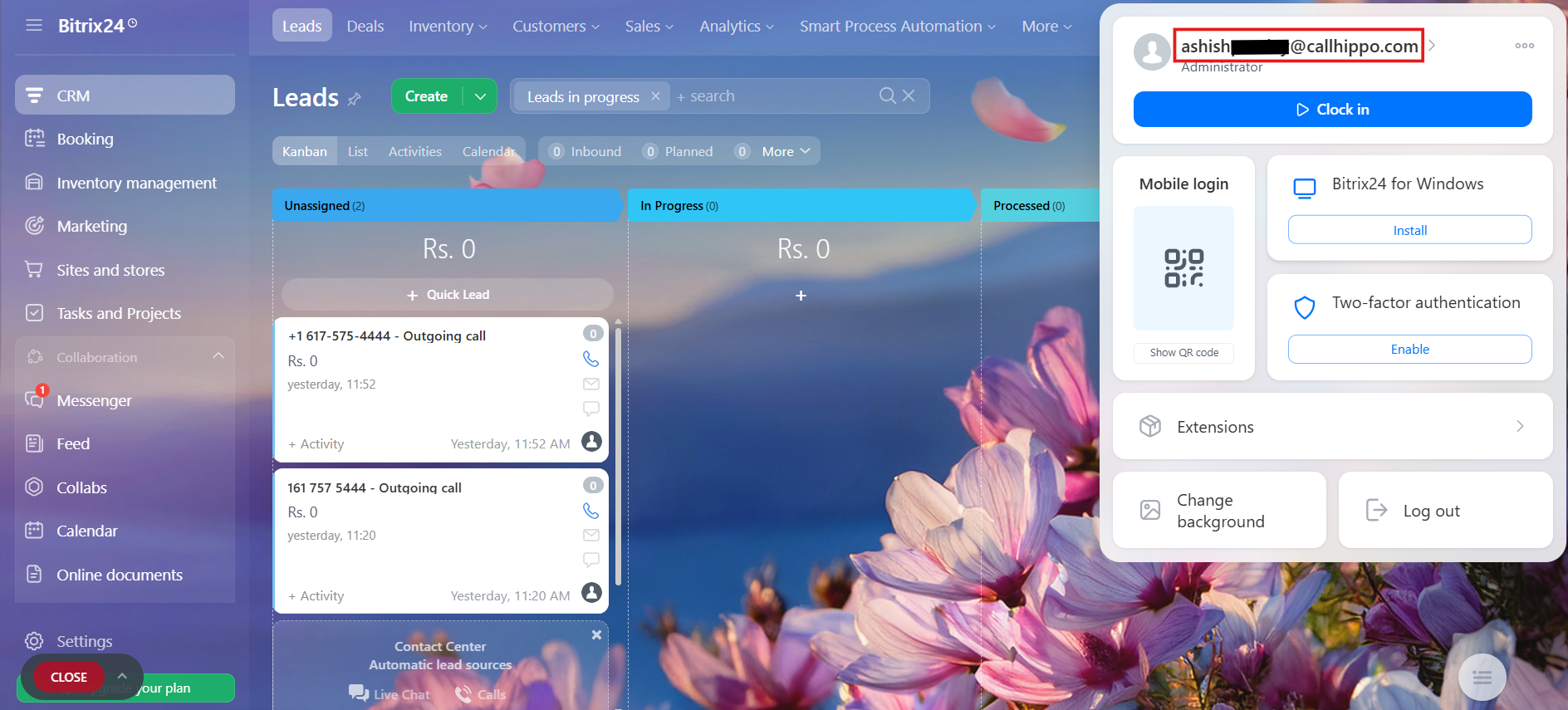Click responsible user avatar on +1 617-575-4444 lead
The image size is (1568, 710).
click(x=591, y=441)
